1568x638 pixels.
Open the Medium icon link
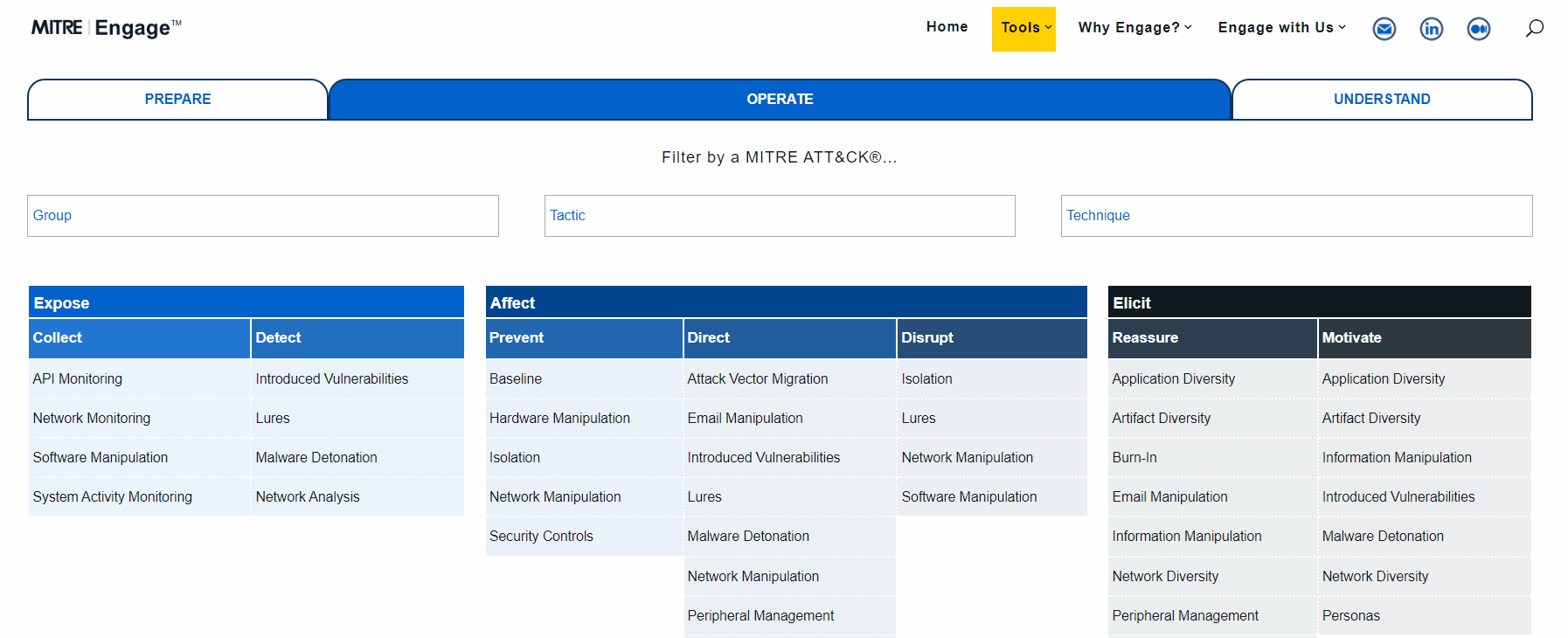tap(1479, 29)
